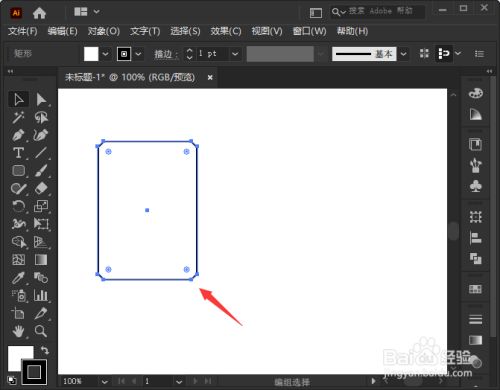The image size is (500, 390).
Task: Open control bar white fill color swatch
Action: 91,54
